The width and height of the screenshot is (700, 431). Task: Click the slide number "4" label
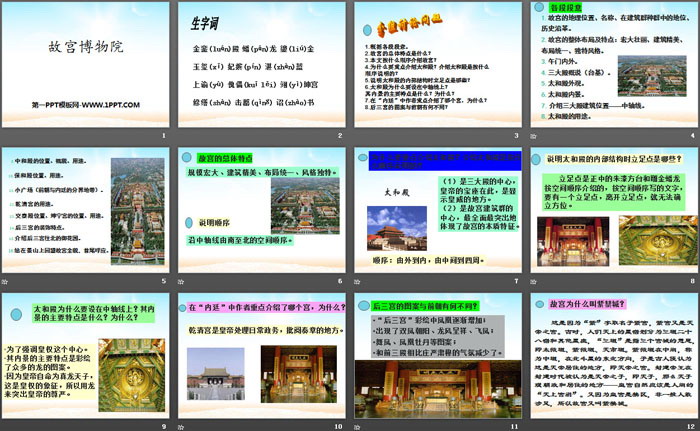[693, 135]
